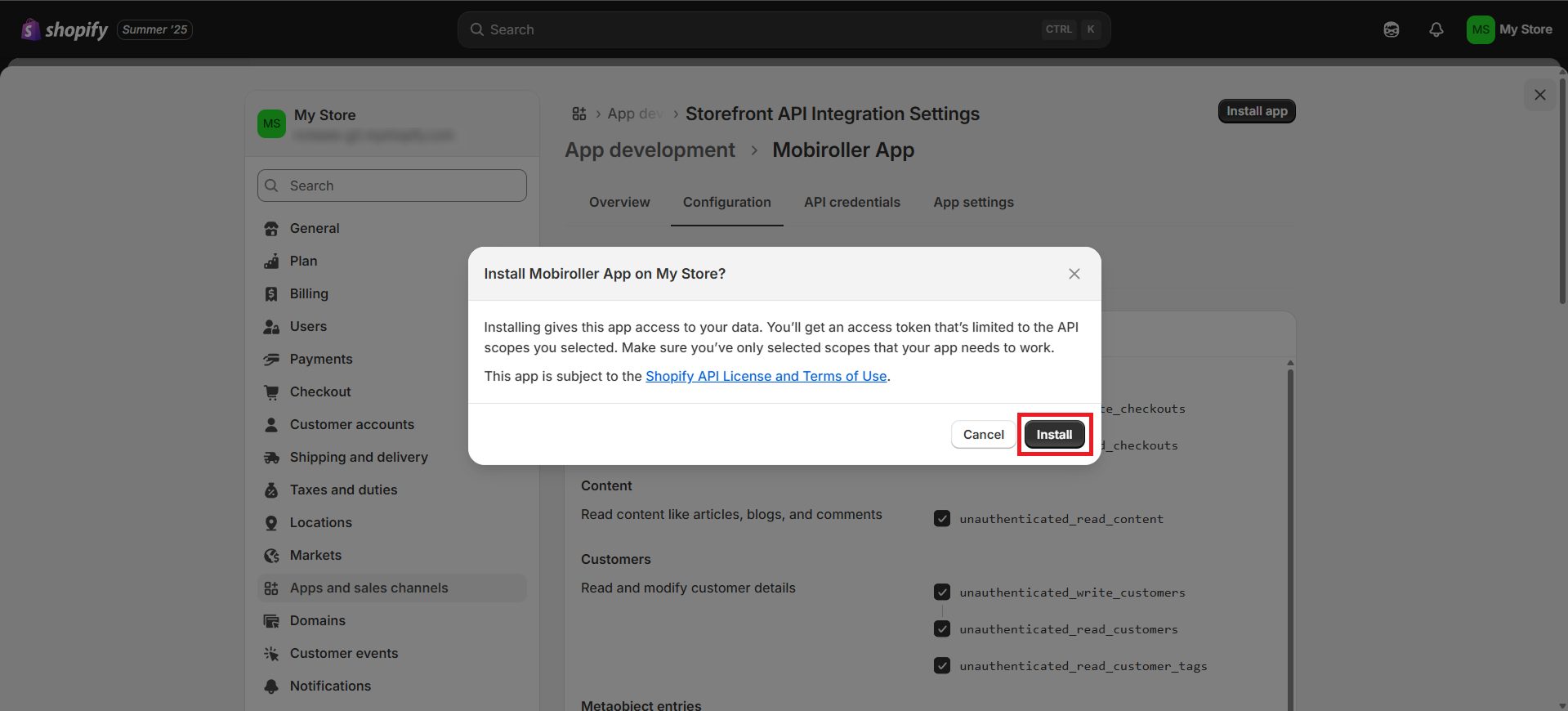Screen dimensions: 1568x711
Task: Close the settings panel with X
Action: tap(1540, 95)
